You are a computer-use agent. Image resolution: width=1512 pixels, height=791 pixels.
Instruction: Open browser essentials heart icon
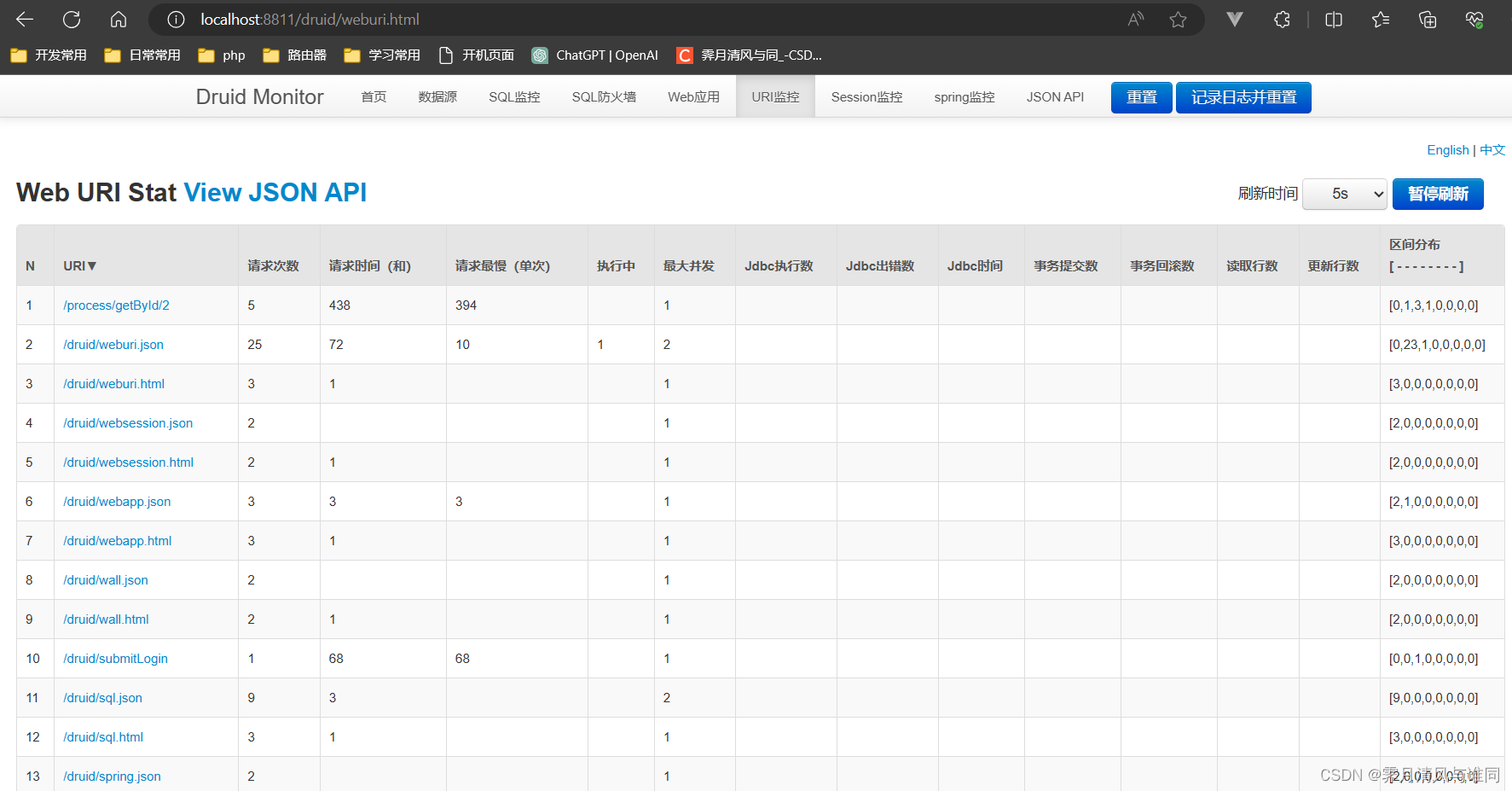tap(1474, 19)
